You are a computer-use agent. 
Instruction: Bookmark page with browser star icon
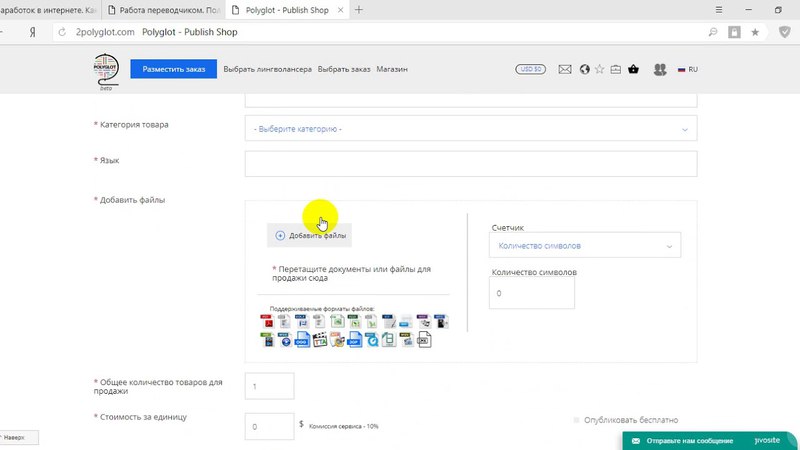[755, 32]
